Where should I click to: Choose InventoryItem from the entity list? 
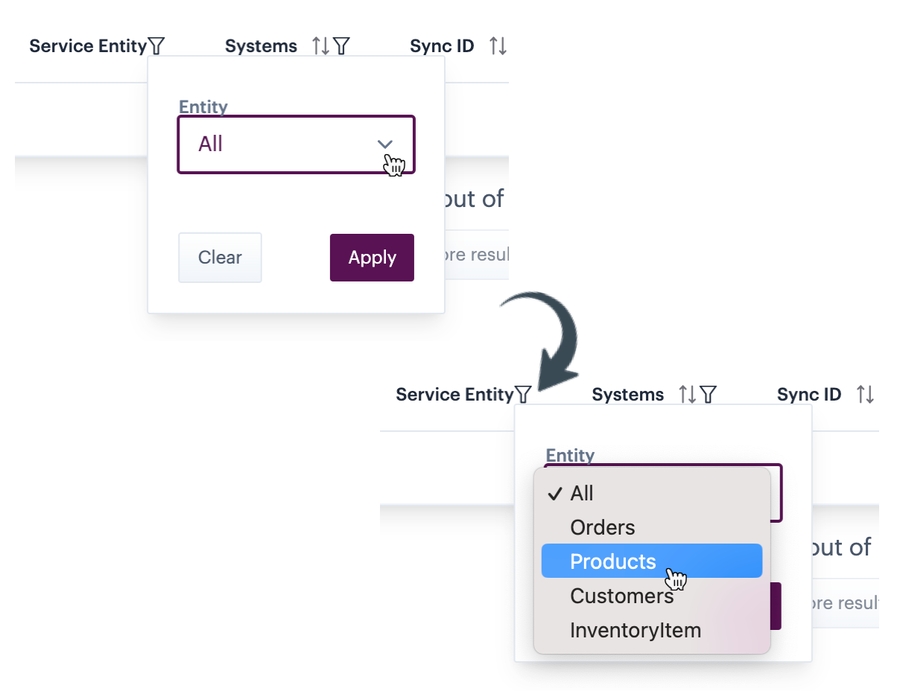635,631
